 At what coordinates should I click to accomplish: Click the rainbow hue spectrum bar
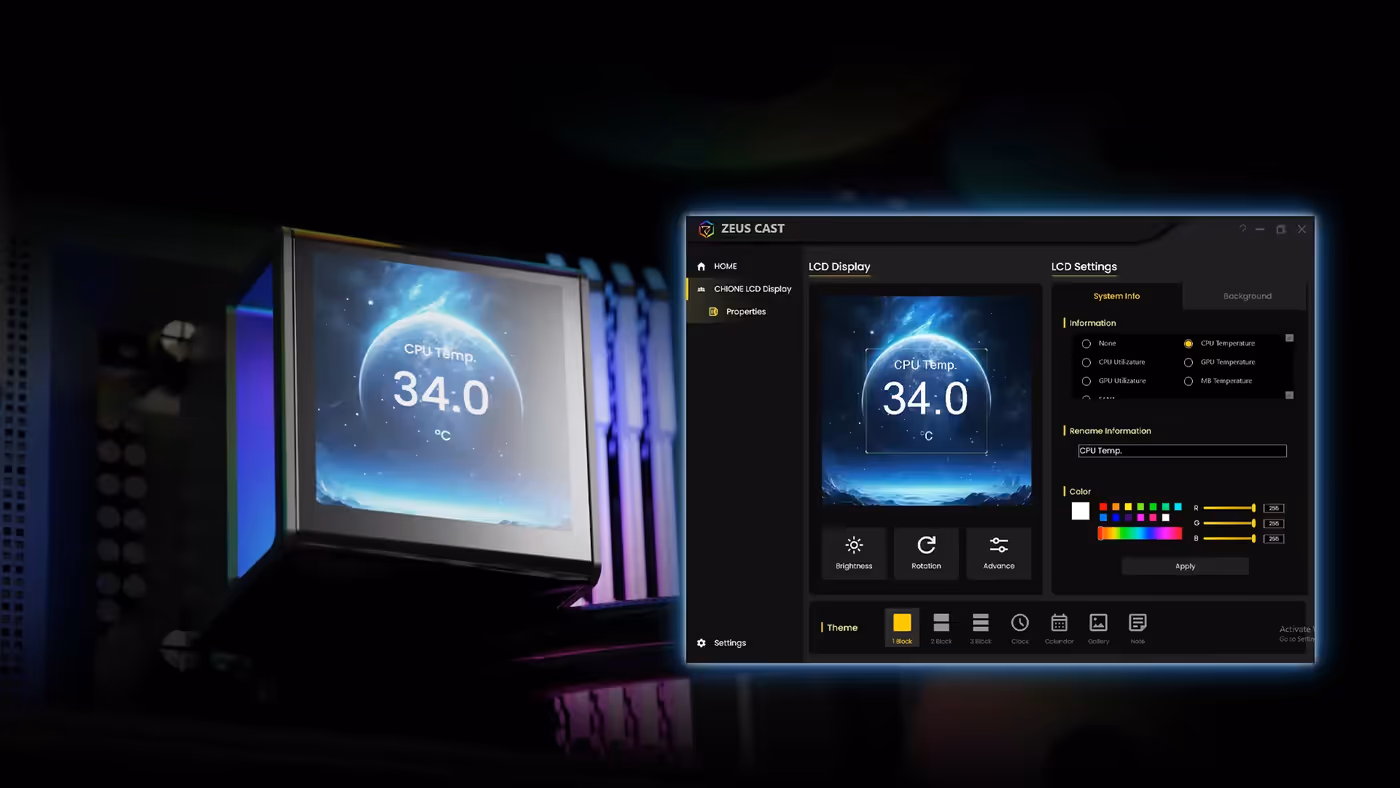[x=1140, y=534]
